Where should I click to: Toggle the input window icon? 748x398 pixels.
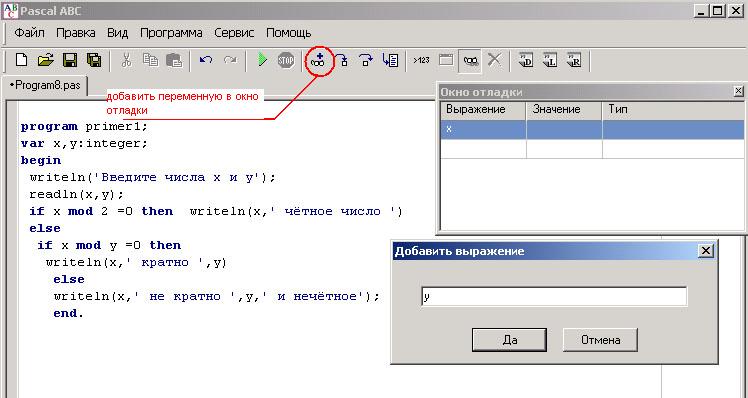(x=446, y=60)
